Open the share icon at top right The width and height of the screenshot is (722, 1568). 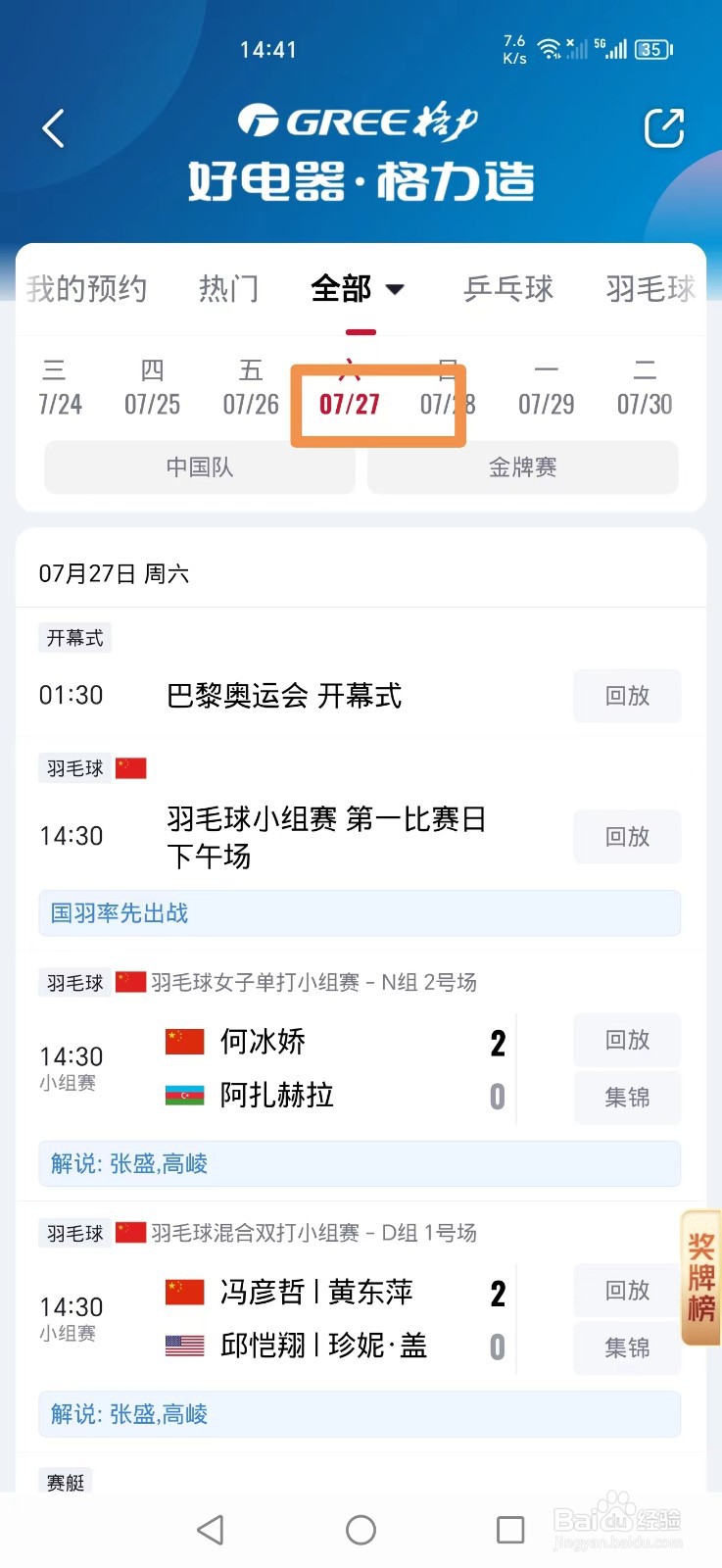663,128
